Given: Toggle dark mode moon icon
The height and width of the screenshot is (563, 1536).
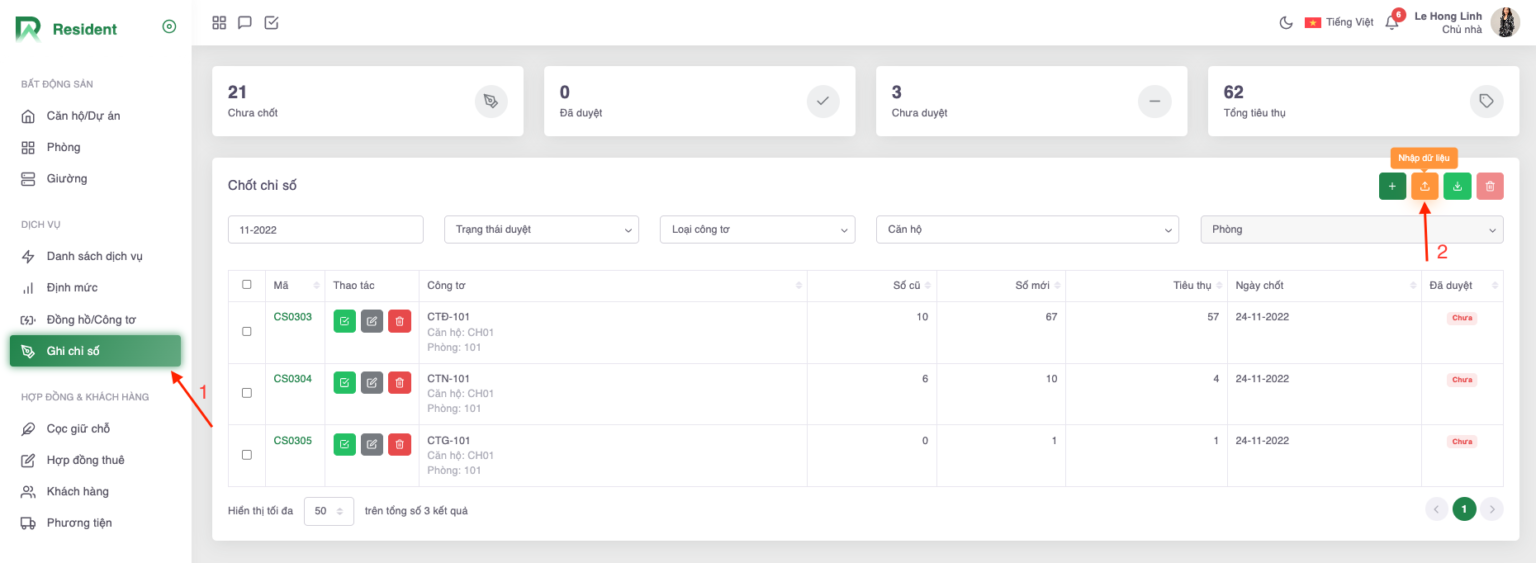Looking at the screenshot, I should click(x=1286, y=23).
